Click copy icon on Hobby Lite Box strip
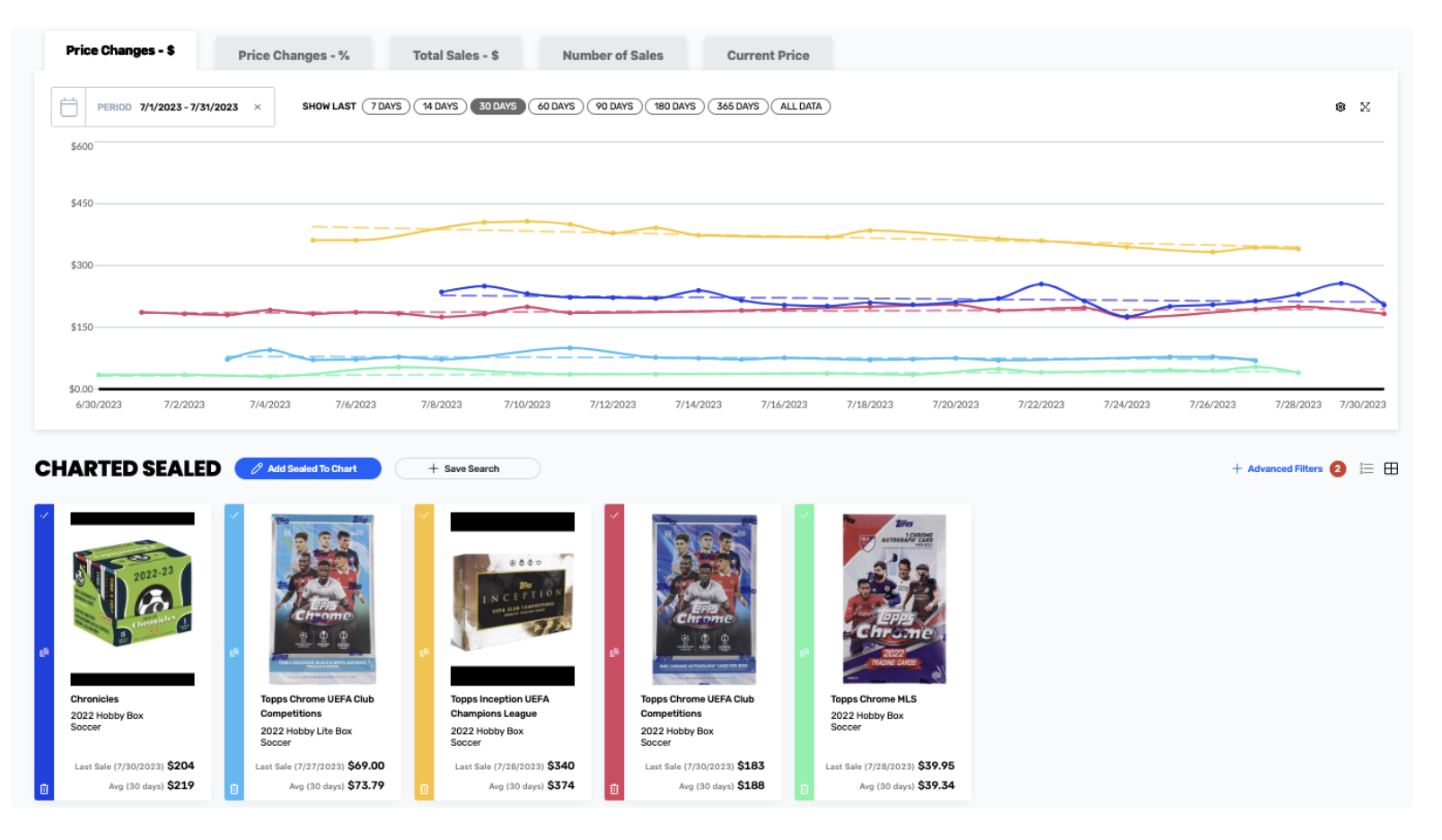The height and width of the screenshot is (840, 1442). [x=234, y=652]
